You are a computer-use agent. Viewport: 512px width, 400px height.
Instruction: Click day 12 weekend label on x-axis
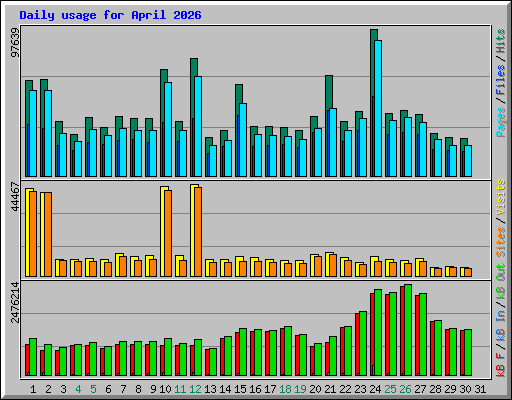pyautogui.click(x=195, y=389)
